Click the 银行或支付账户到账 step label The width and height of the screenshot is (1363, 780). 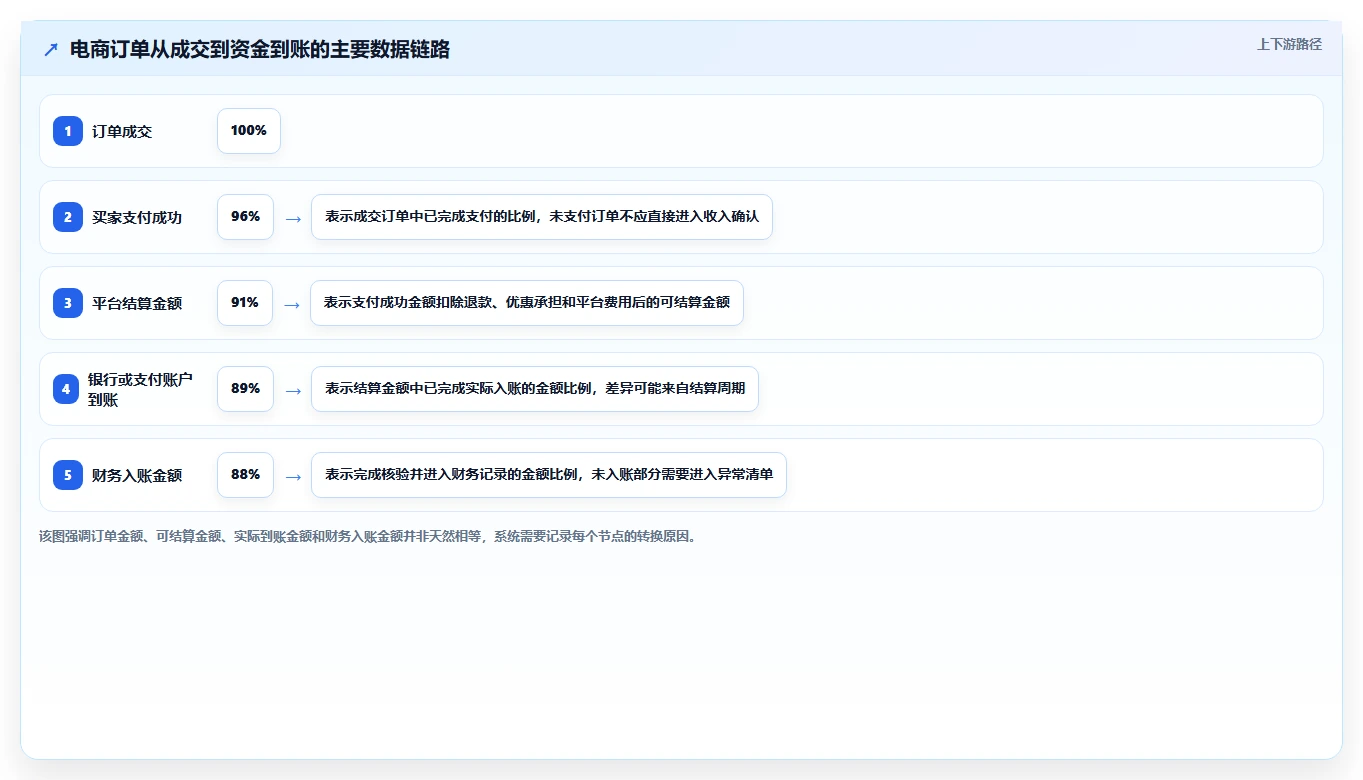(x=140, y=389)
